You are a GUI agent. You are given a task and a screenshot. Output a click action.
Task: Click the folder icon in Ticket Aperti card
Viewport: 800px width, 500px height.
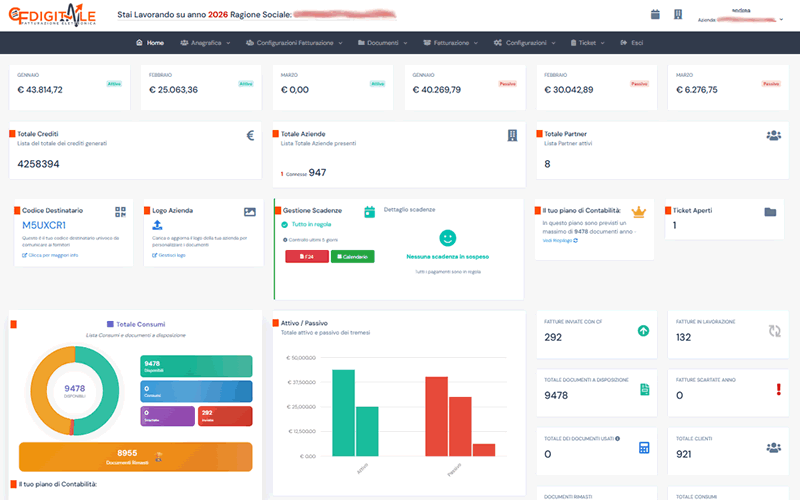tap(769, 212)
